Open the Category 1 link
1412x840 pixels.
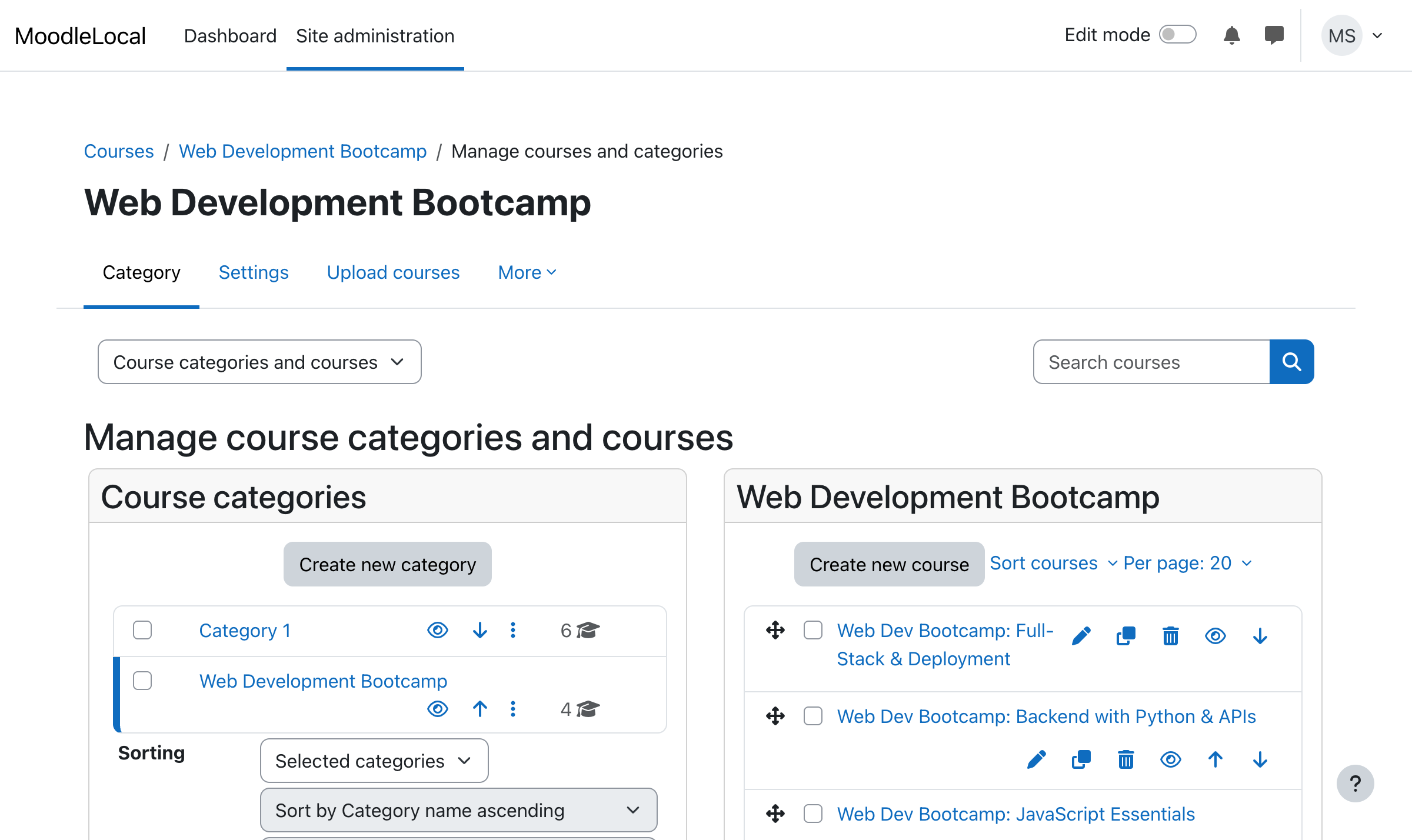245,630
